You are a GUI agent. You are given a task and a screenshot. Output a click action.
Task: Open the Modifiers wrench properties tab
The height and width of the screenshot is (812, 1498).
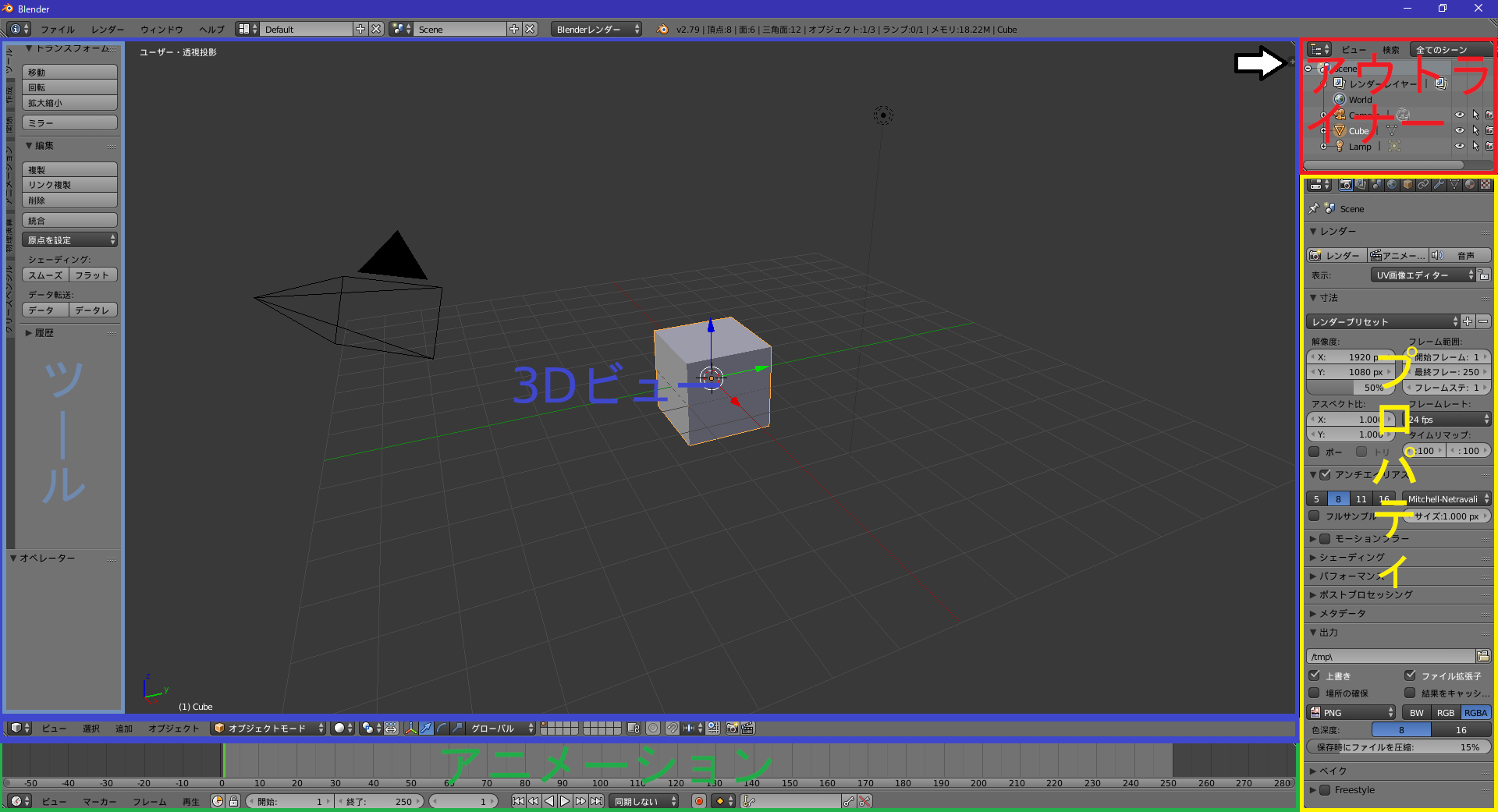(x=1439, y=185)
